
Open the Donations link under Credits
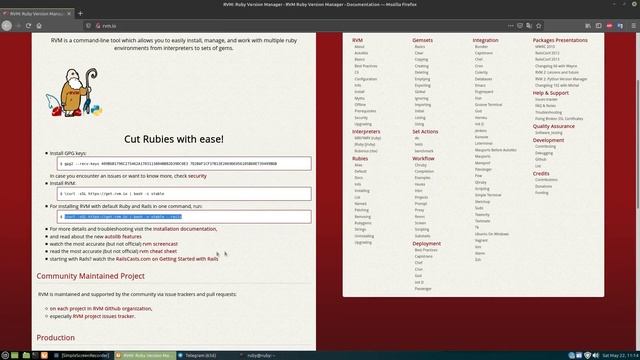click(543, 186)
